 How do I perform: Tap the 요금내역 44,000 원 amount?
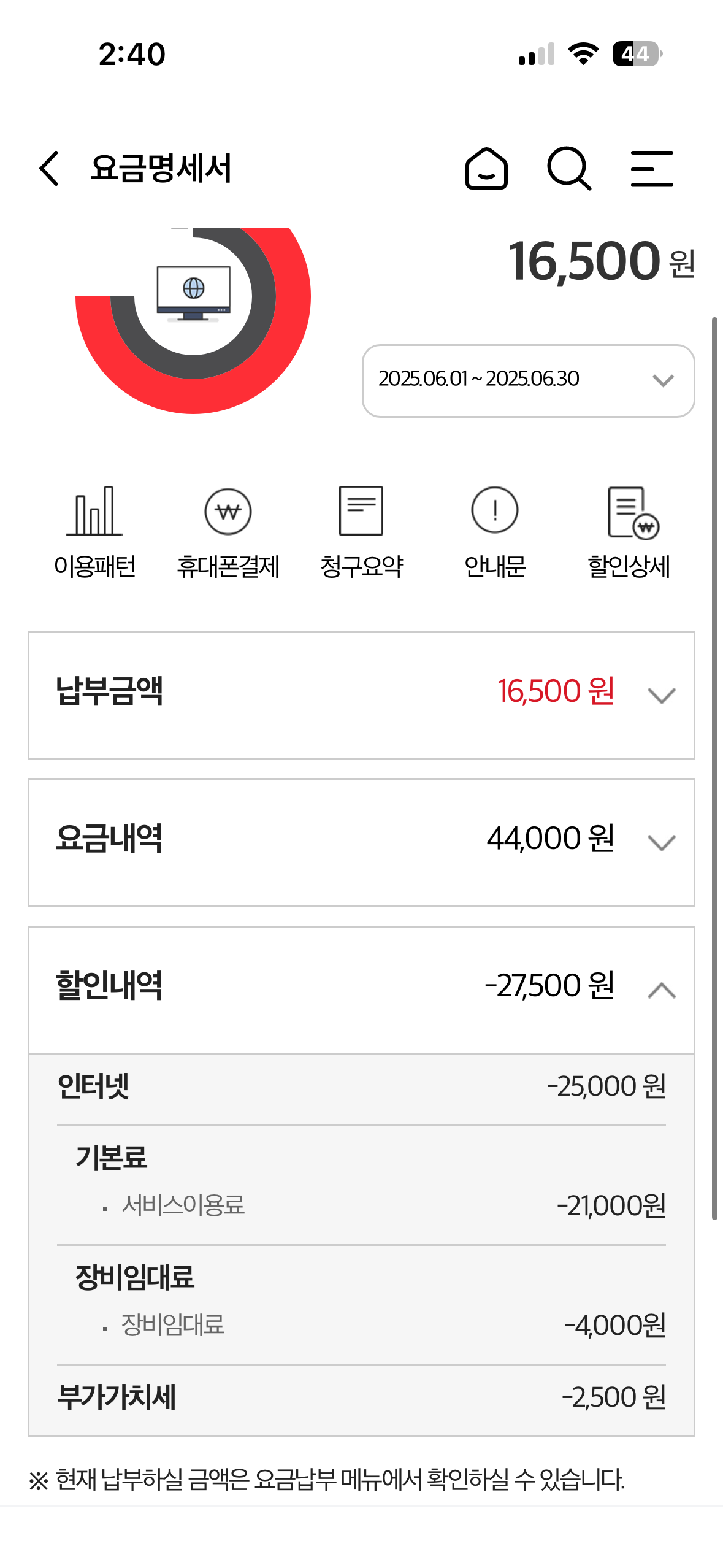coord(550,839)
